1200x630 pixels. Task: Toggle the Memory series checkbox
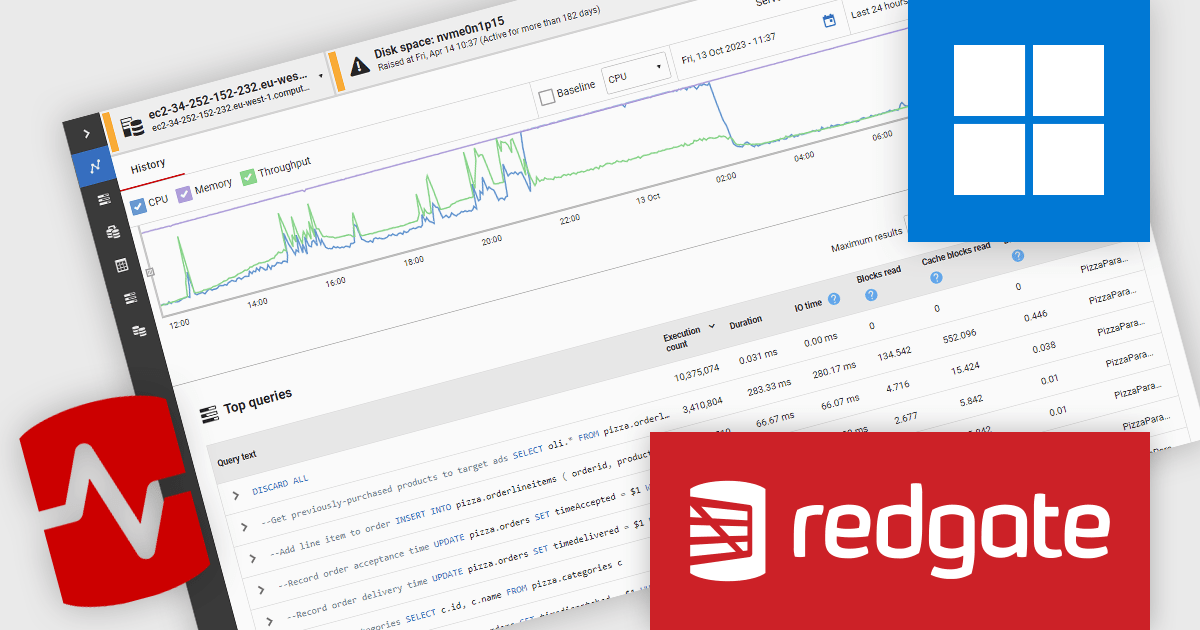point(185,192)
